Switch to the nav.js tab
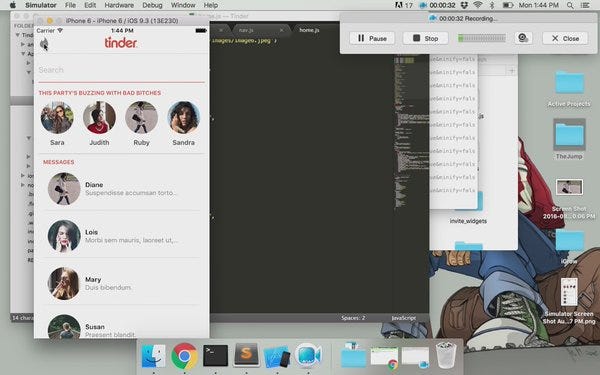The height and width of the screenshot is (375, 600). click(x=246, y=30)
